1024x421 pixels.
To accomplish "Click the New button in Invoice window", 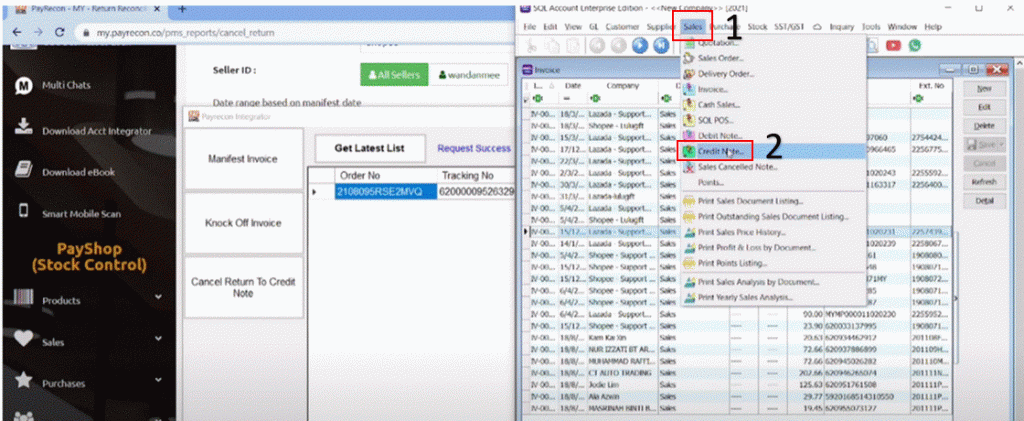I will pos(984,87).
